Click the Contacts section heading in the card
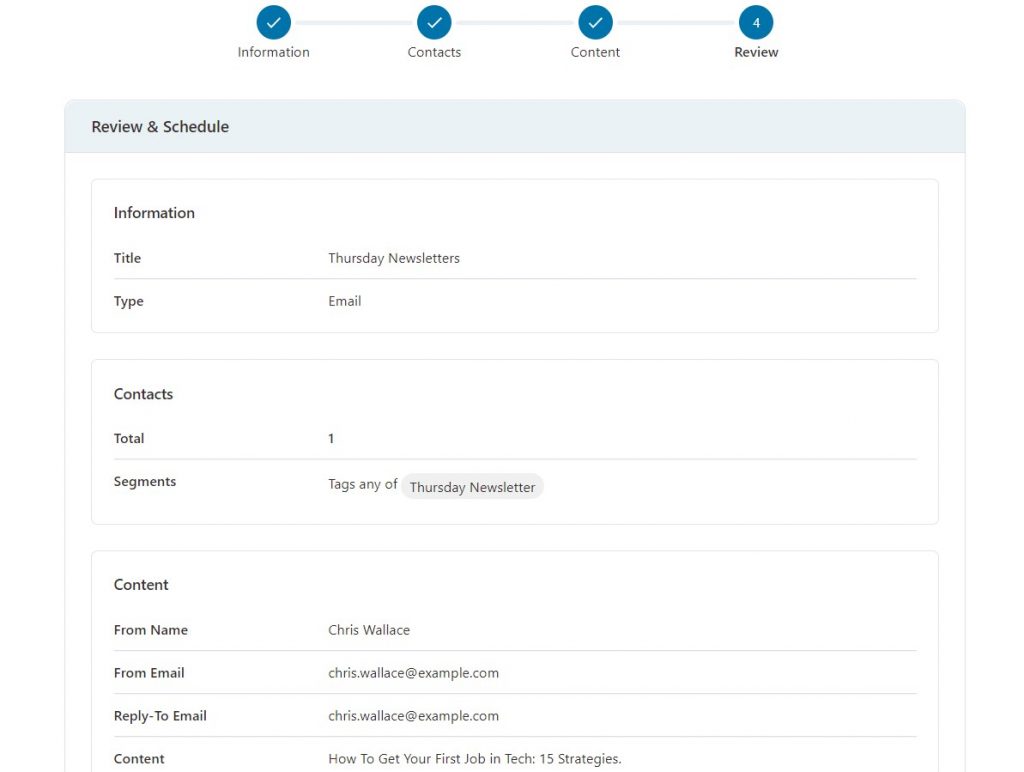1024x772 pixels. [x=143, y=394]
